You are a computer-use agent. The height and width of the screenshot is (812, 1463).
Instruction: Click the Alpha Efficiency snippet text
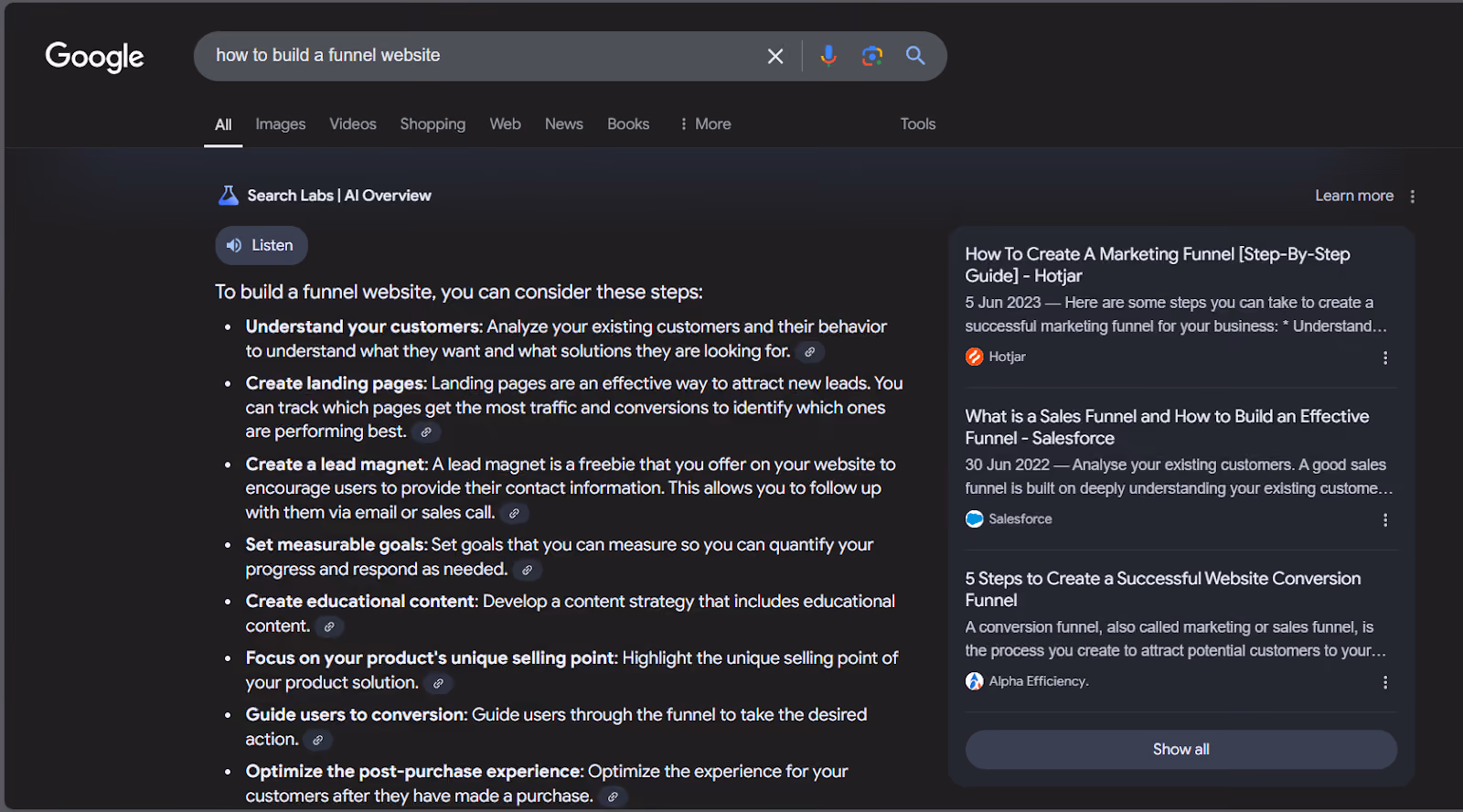tap(1176, 639)
